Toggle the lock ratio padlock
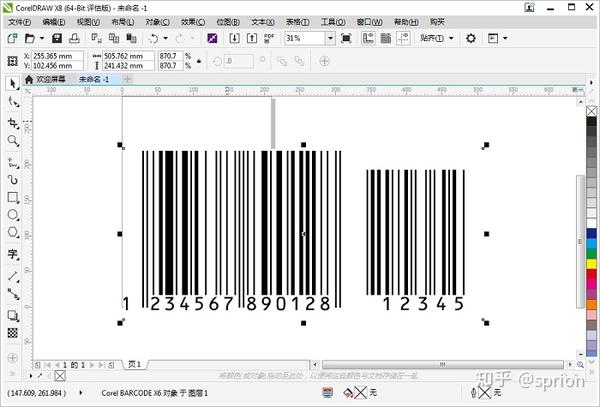The width and height of the screenshot is (600, 407). click(x=199, y=61)
